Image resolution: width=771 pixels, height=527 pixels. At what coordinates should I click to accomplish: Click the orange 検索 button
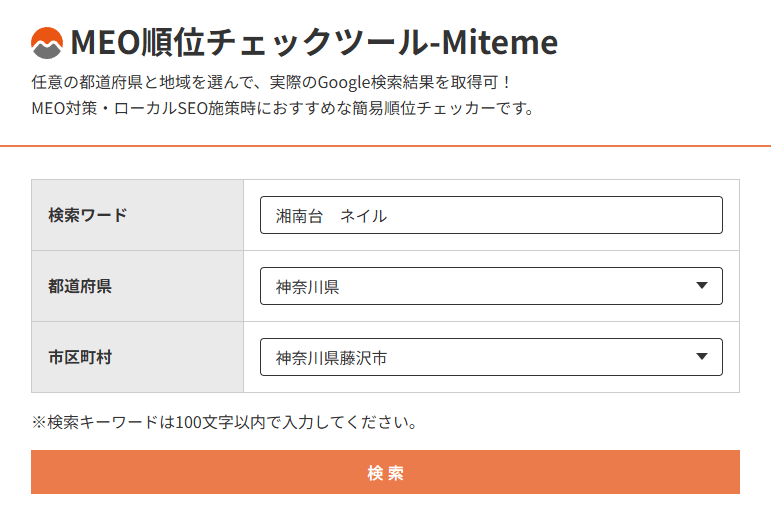tap(385, 472)
